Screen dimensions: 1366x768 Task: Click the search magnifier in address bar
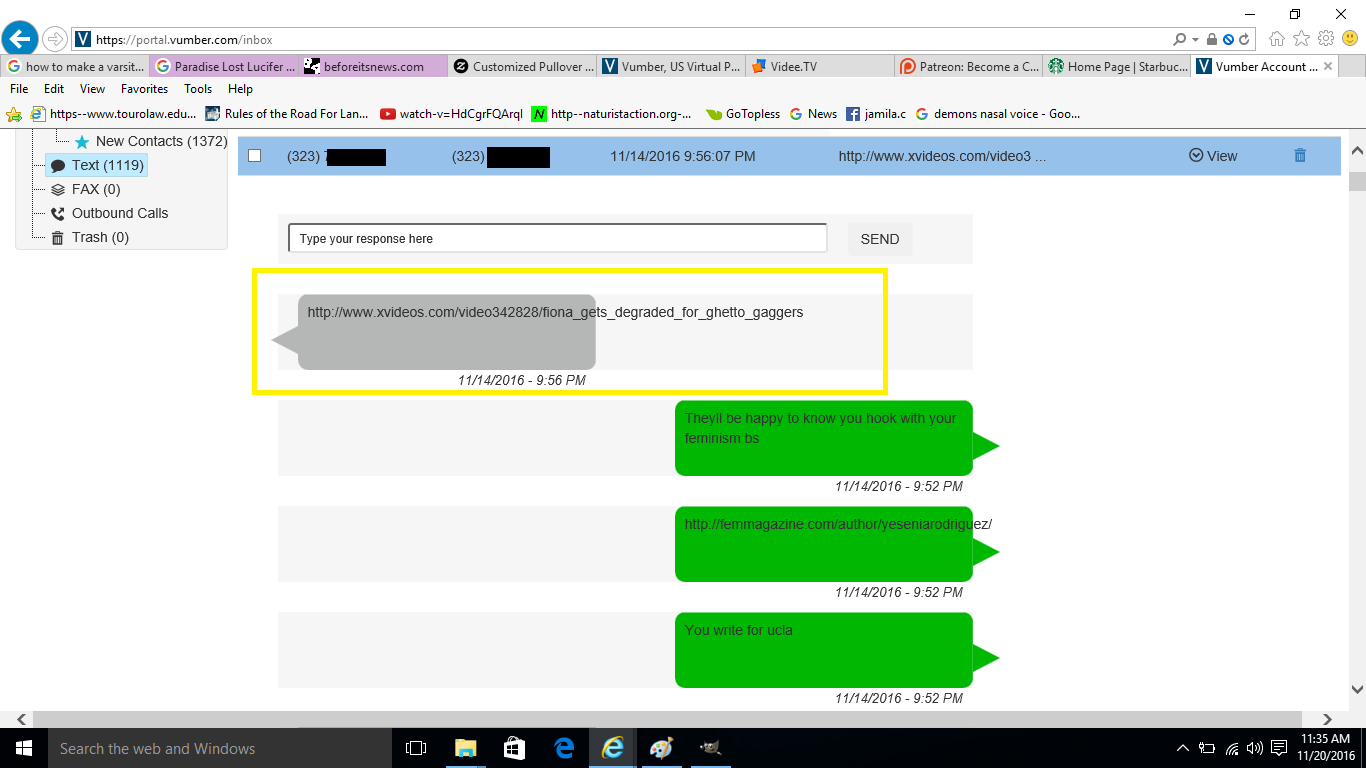(x=1180, y=39)
